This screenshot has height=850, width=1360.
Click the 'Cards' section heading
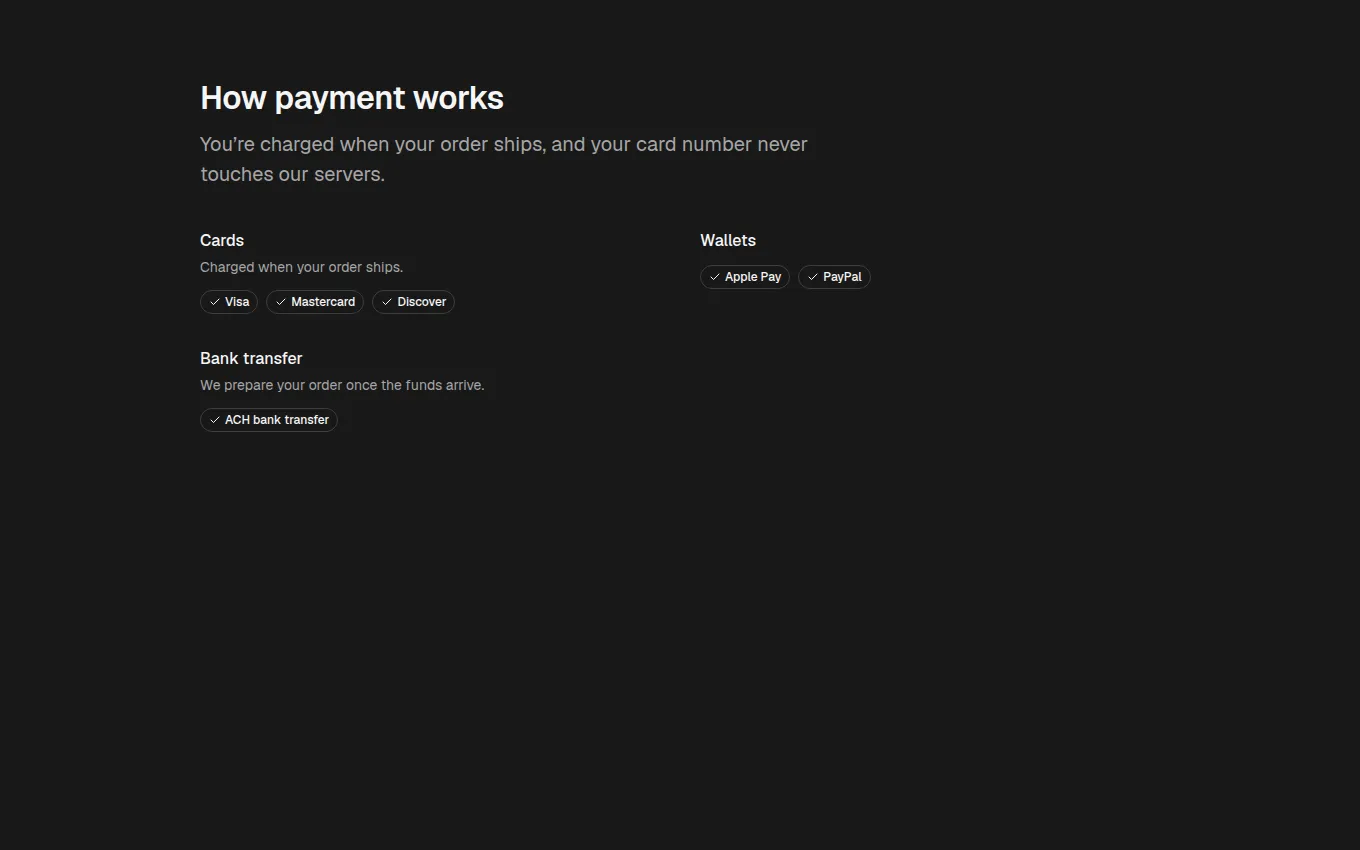222,240
